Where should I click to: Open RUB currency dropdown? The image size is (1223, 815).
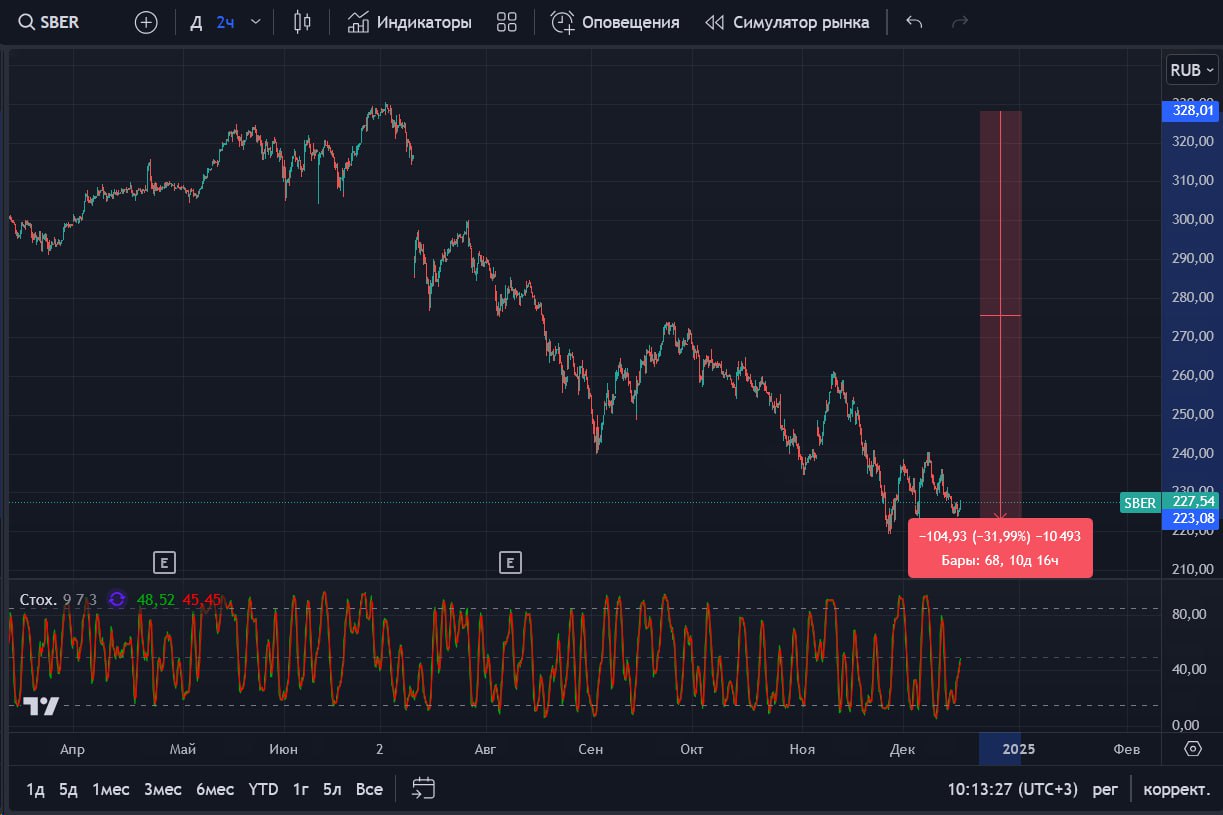(1193, 70)
